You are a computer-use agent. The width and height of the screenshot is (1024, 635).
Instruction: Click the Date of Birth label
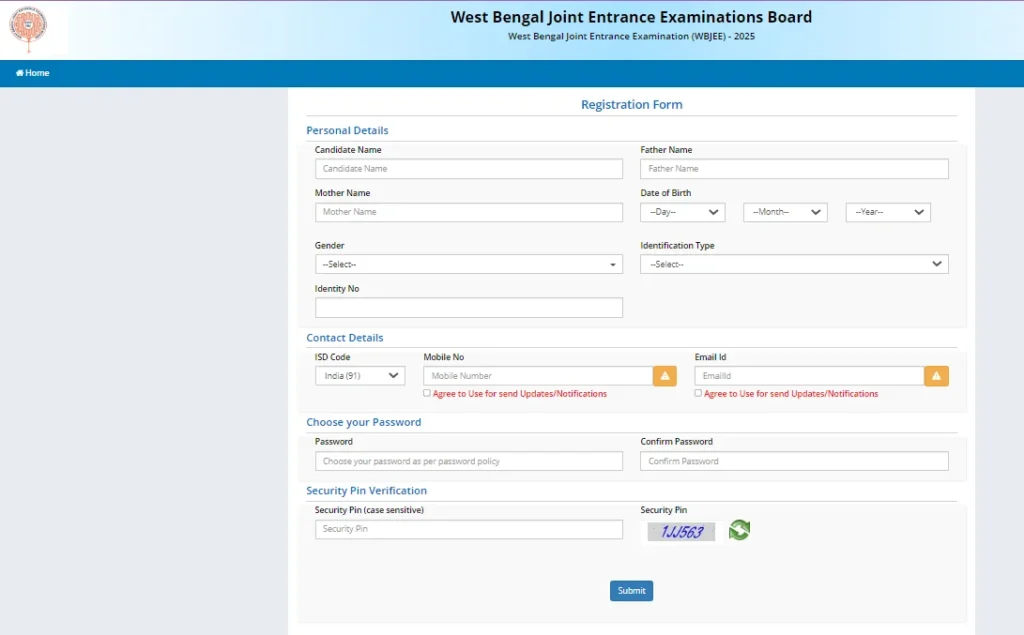[x=665, y=193]
